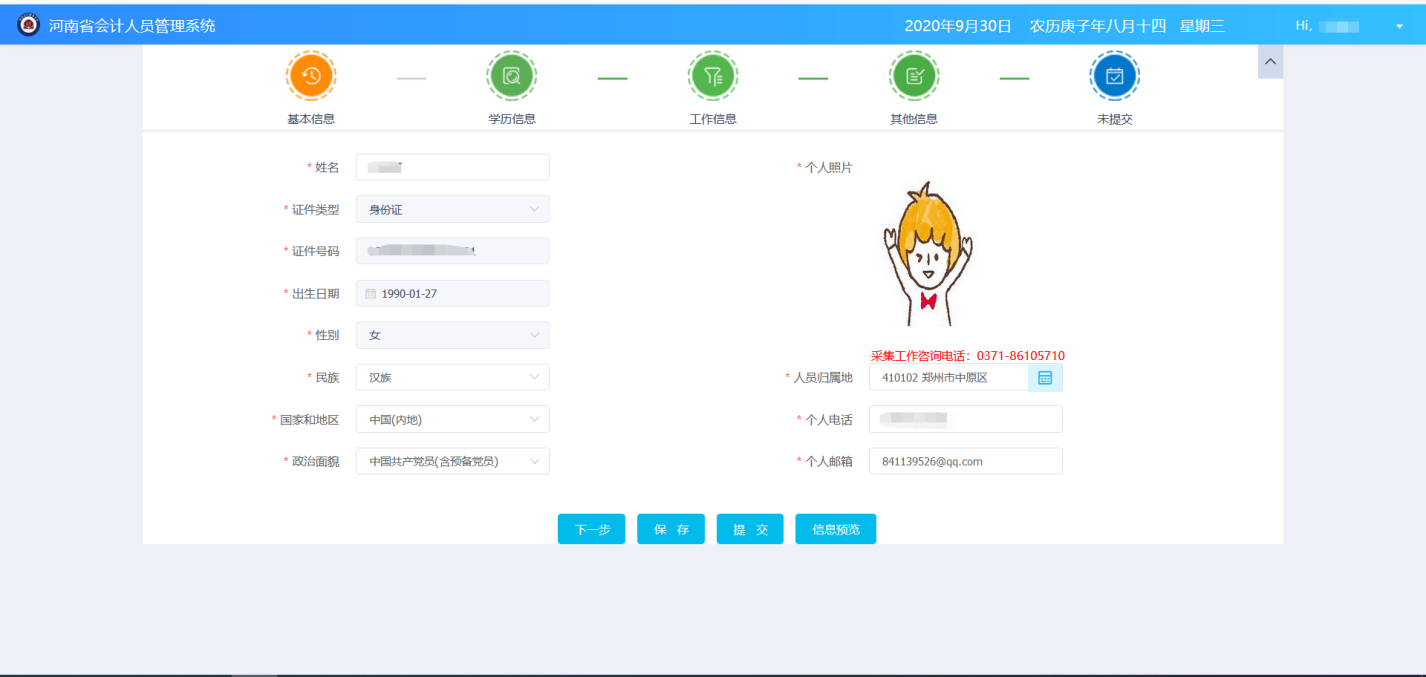The width and height of the screenshot is (1426, 677).
Task: Click the 工作信息 step icon
Action: pyautogui.click(x=713, y=75)
